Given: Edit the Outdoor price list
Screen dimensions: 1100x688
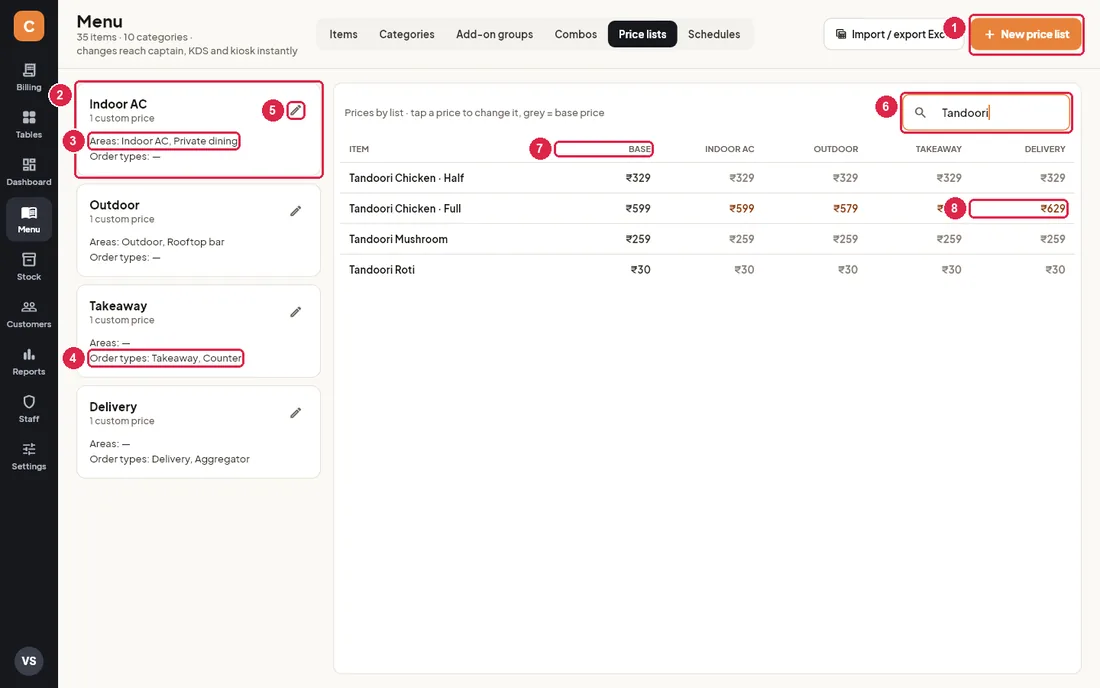Looking at the screenshot, I should [296, 211].
